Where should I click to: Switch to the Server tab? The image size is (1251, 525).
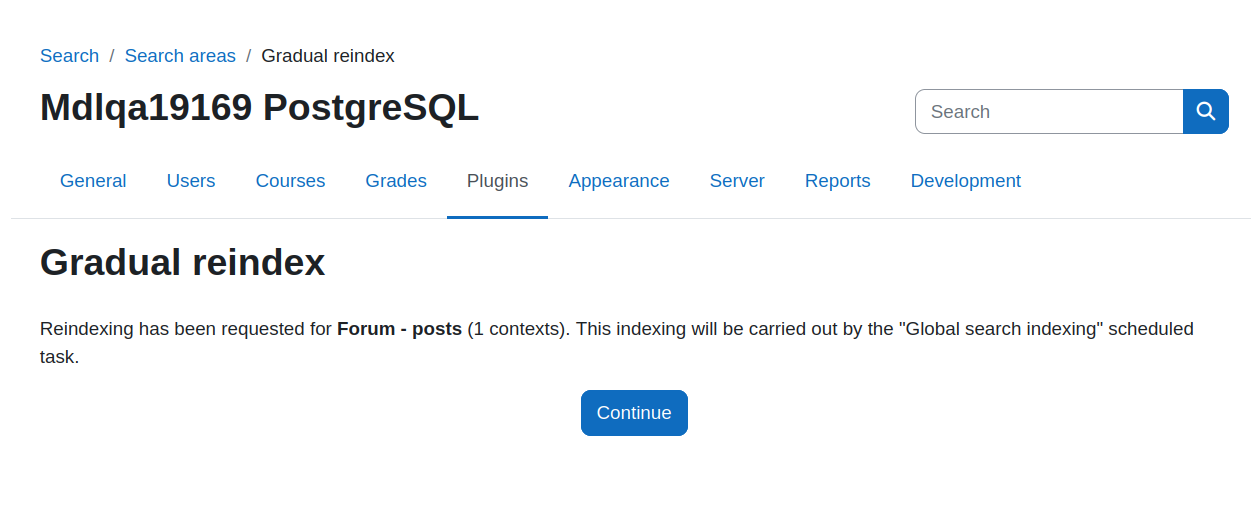[x=737, y=181]
